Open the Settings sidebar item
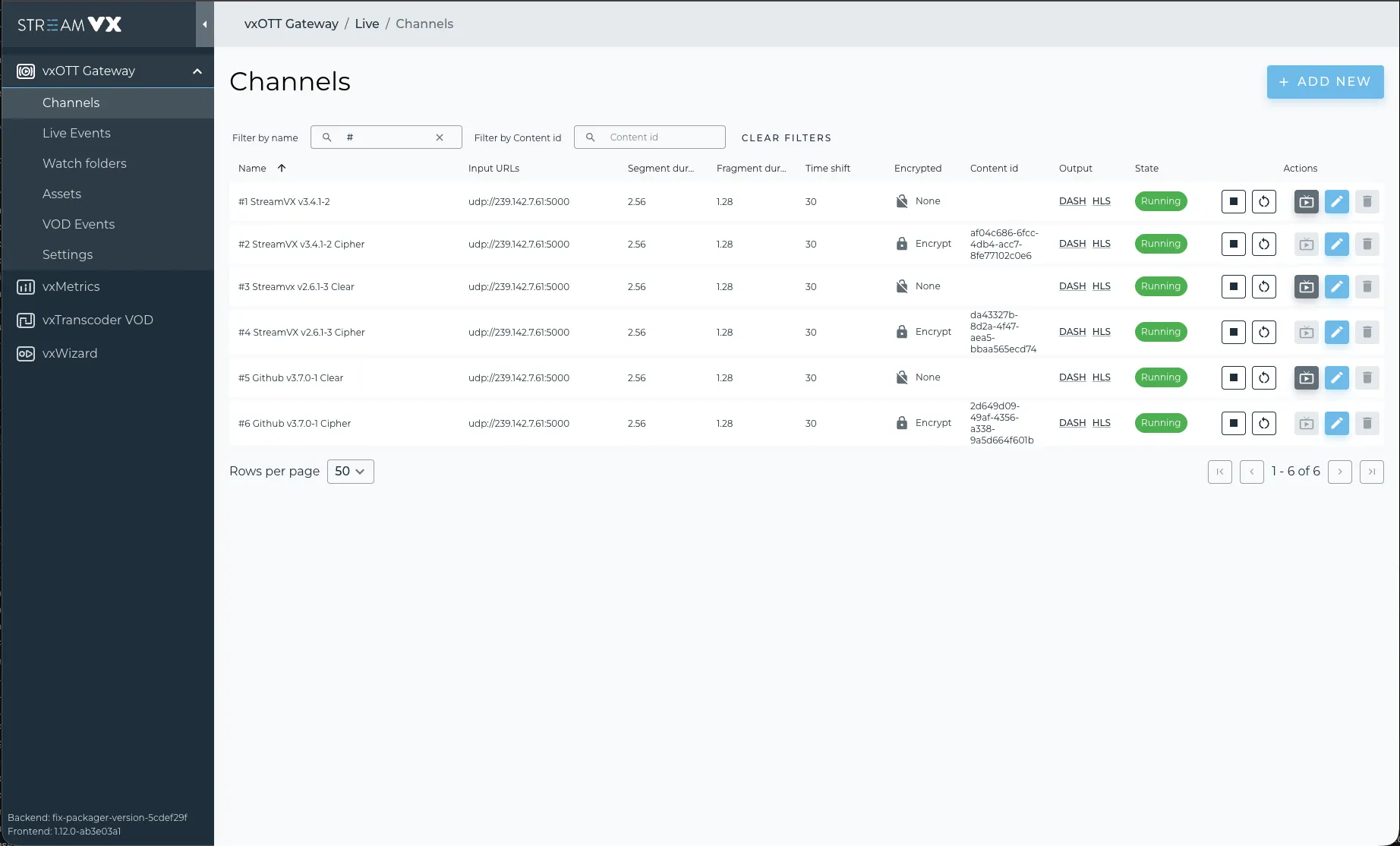 [107, 254]
